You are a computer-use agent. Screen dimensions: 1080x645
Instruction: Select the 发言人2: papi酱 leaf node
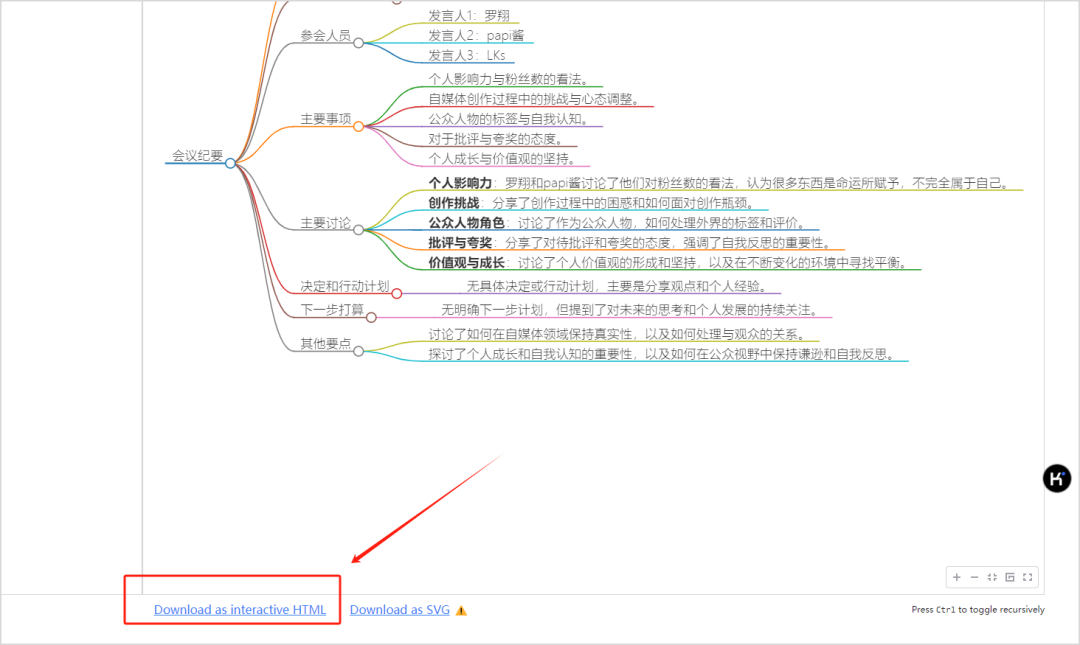pyautogui.click(x=476, y=35)
